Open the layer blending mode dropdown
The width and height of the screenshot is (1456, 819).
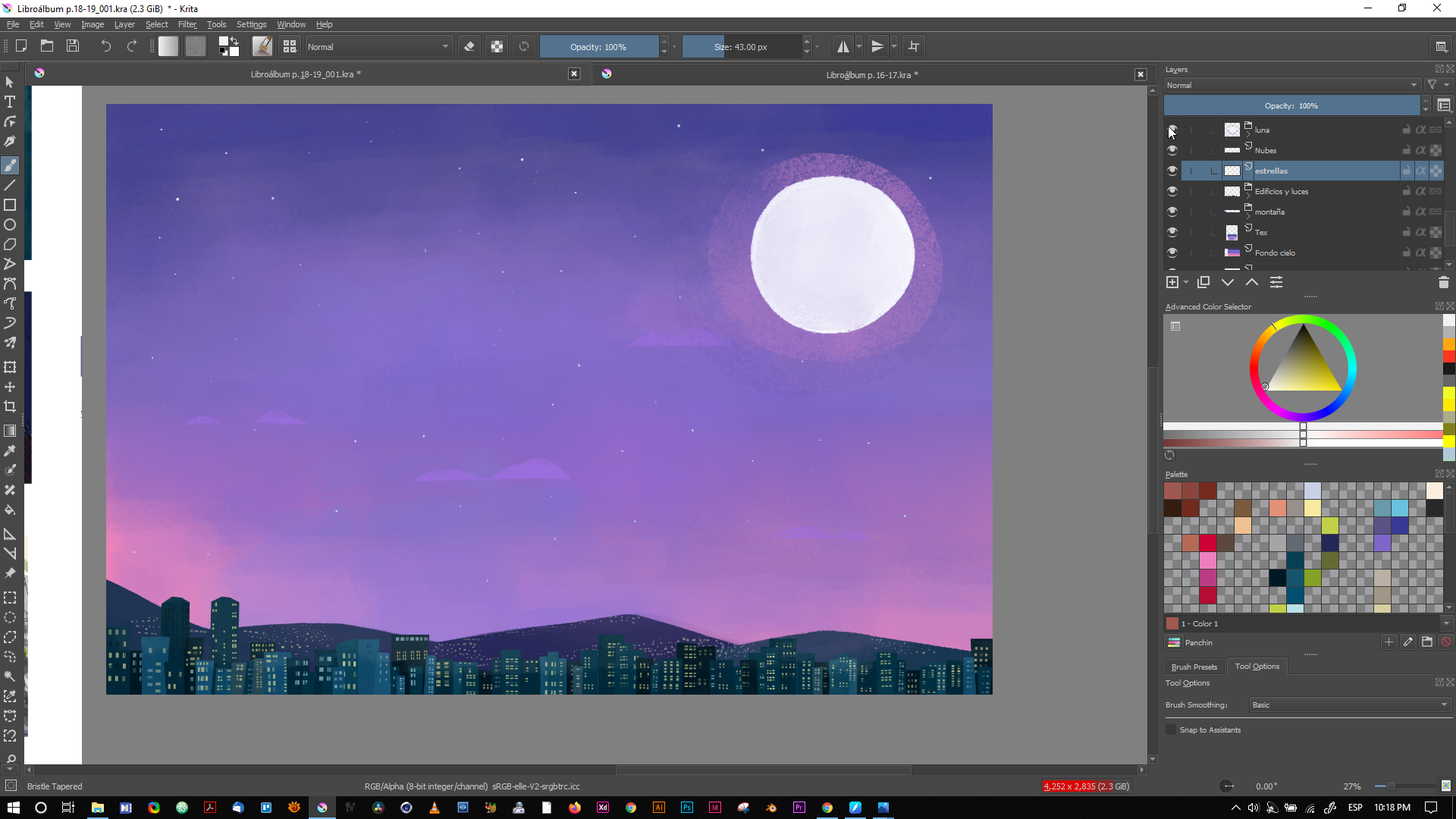[1291, 85]
